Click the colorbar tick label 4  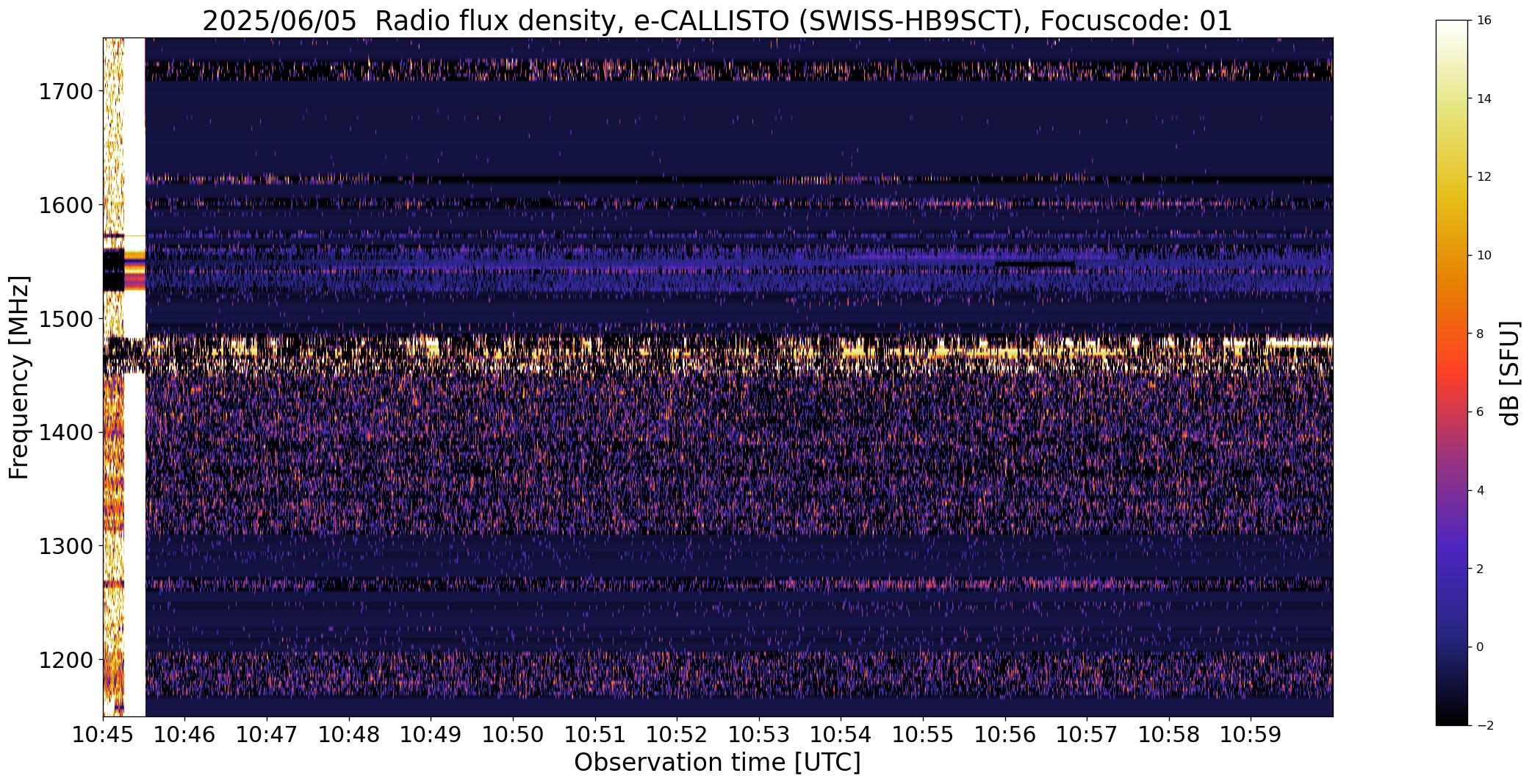[1480, 491]
